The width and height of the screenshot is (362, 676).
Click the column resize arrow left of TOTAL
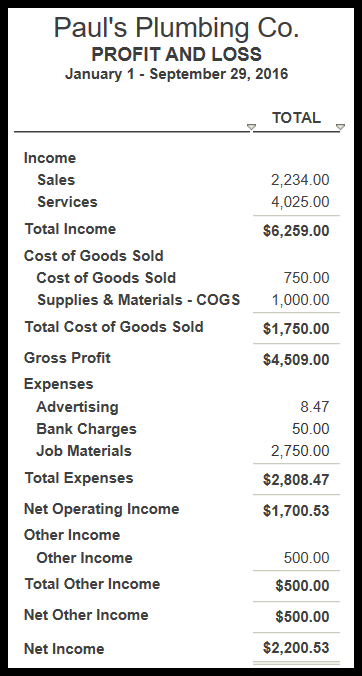tap(251, 127)
